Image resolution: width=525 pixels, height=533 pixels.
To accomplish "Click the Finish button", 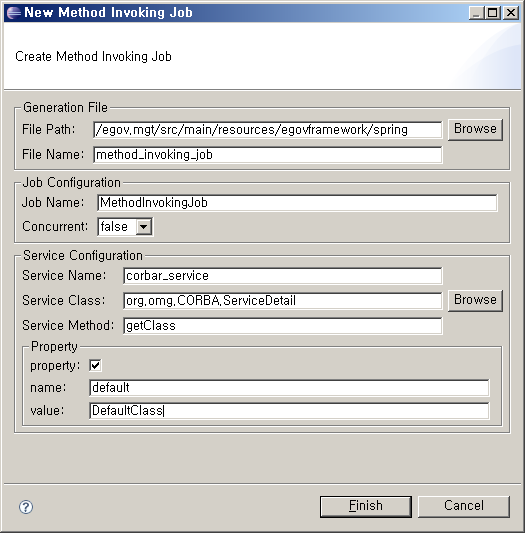I will [366, 506].
